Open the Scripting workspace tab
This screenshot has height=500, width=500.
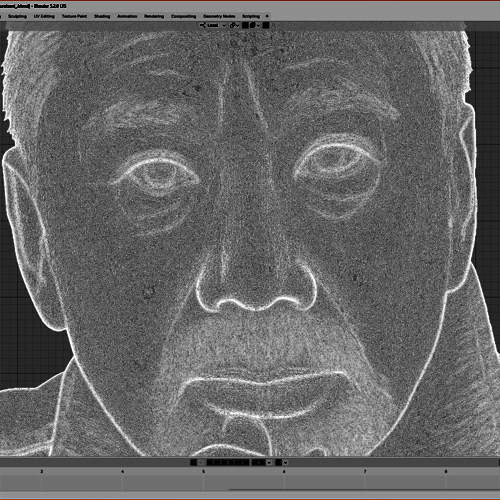[251, 16]
